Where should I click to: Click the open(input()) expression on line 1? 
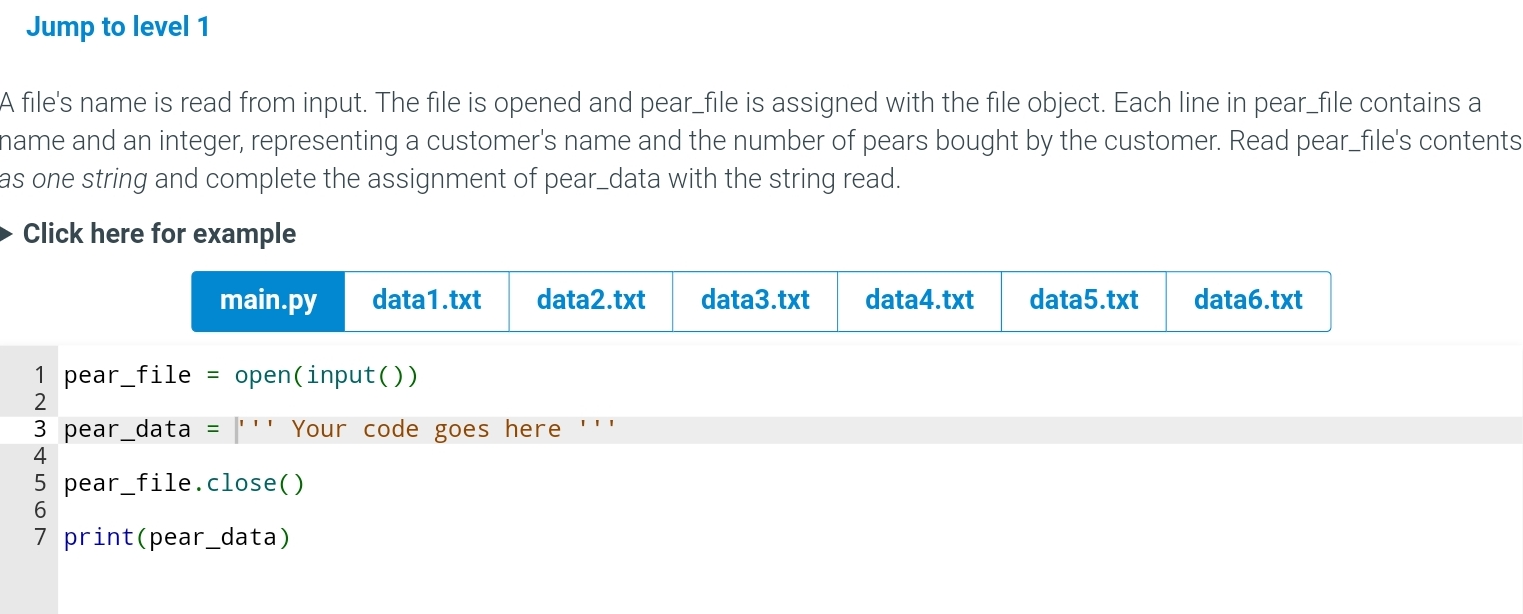(x=326, y=374)
